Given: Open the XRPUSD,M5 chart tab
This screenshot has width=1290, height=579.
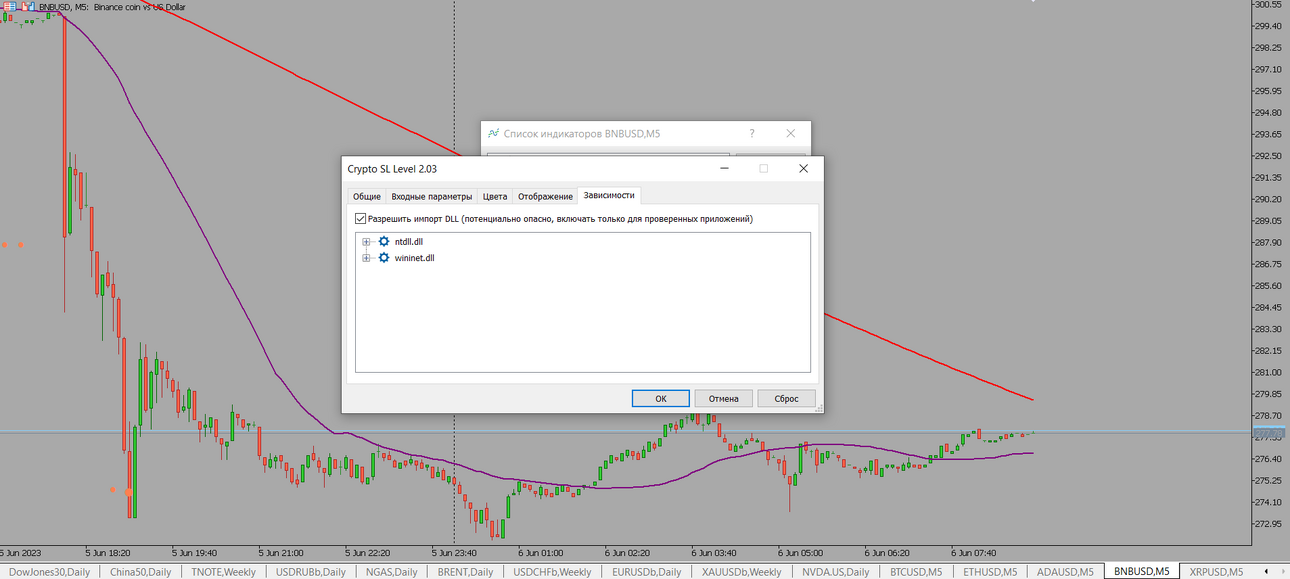Looking at the screenshot, I should (1216, 572).
